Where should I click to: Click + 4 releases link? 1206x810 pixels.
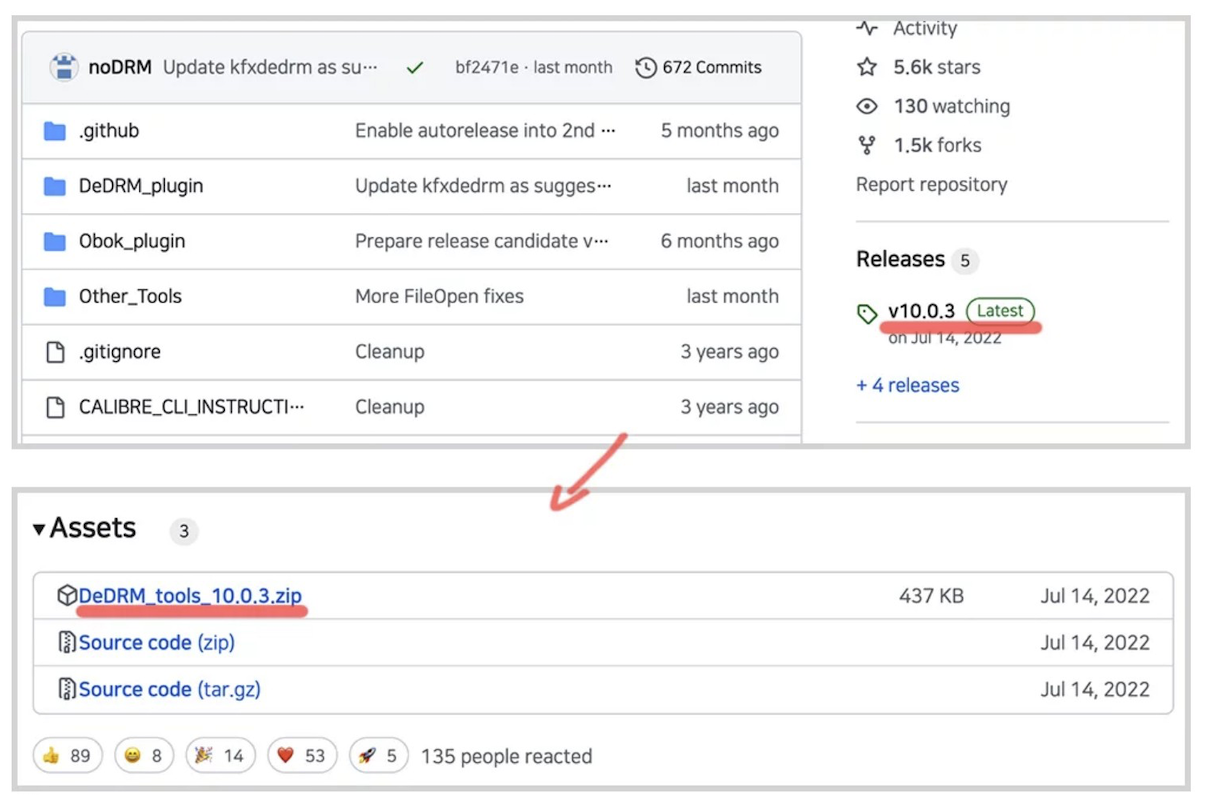click(x=908, y=385)
